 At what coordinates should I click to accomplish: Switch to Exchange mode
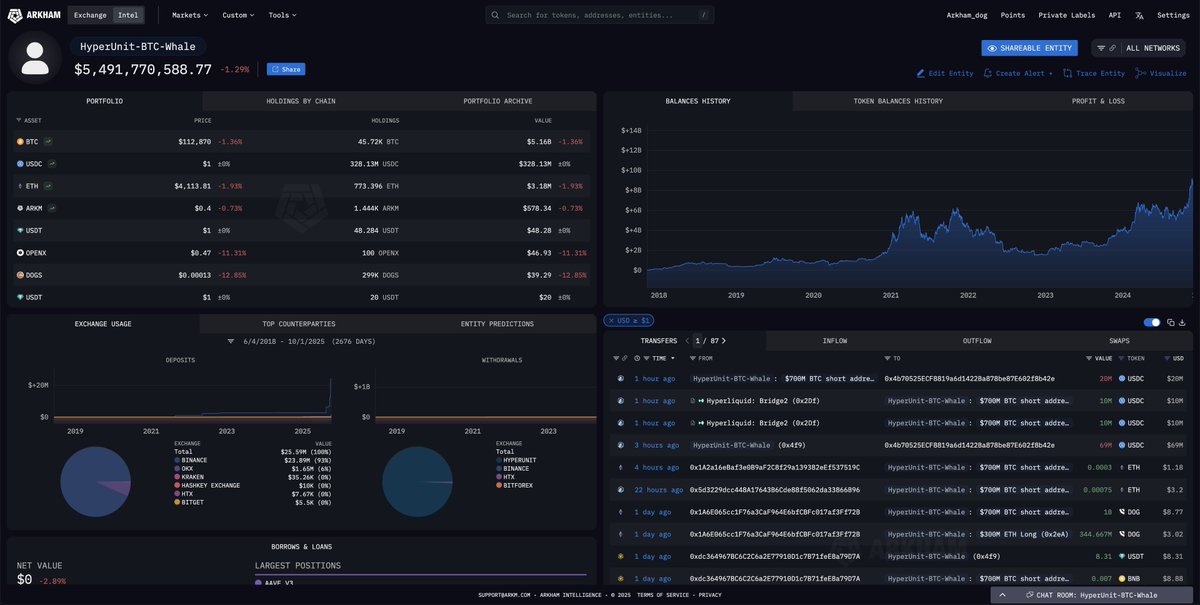(92, 15)
